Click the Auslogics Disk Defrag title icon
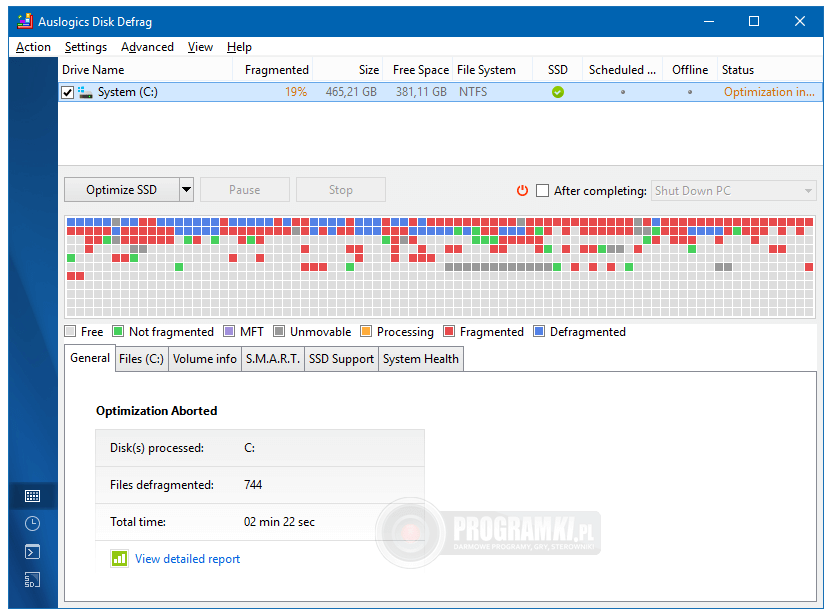This screenshot has height=616, width=833. coord(25,21)
